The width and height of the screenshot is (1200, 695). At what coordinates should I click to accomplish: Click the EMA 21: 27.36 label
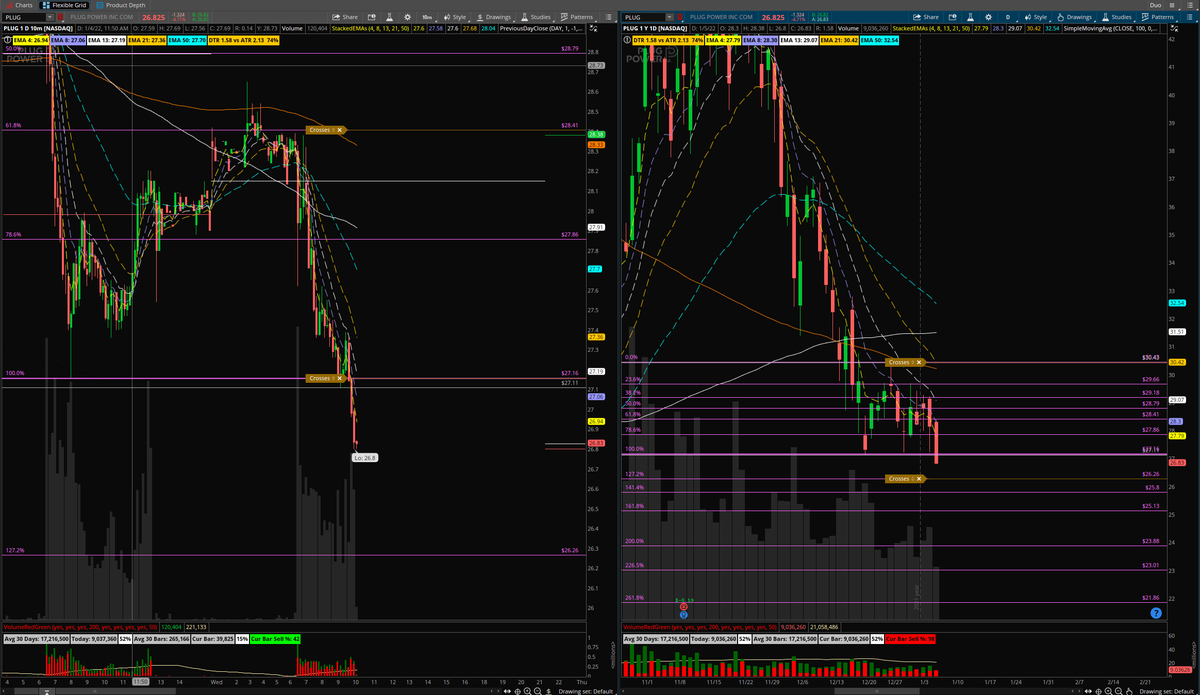click(x=146, y=40)
